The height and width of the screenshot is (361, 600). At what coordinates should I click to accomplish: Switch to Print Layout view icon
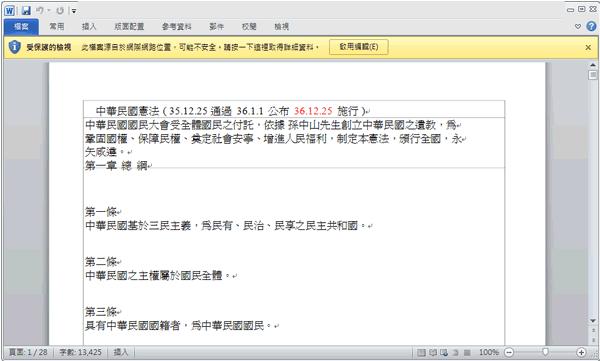(x=421, y=352)
